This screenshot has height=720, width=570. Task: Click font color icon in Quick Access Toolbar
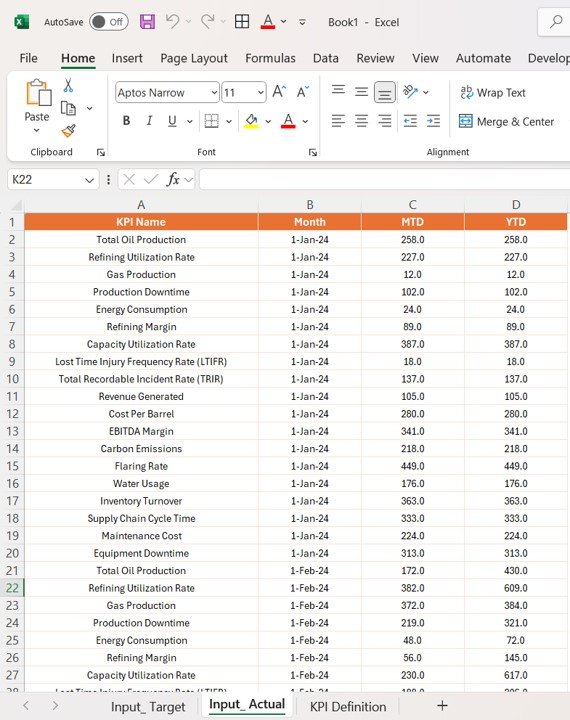pyautogui.click(x=268, y=22)
